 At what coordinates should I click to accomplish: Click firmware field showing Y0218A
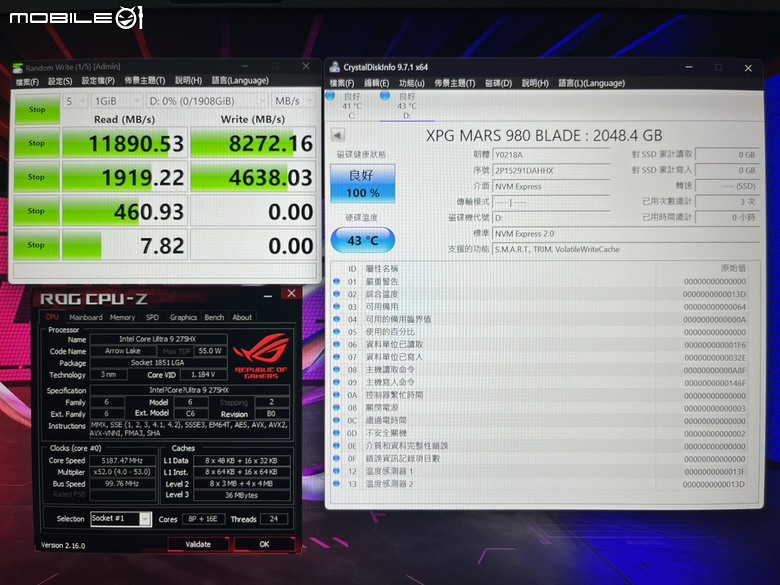[551, 155]
